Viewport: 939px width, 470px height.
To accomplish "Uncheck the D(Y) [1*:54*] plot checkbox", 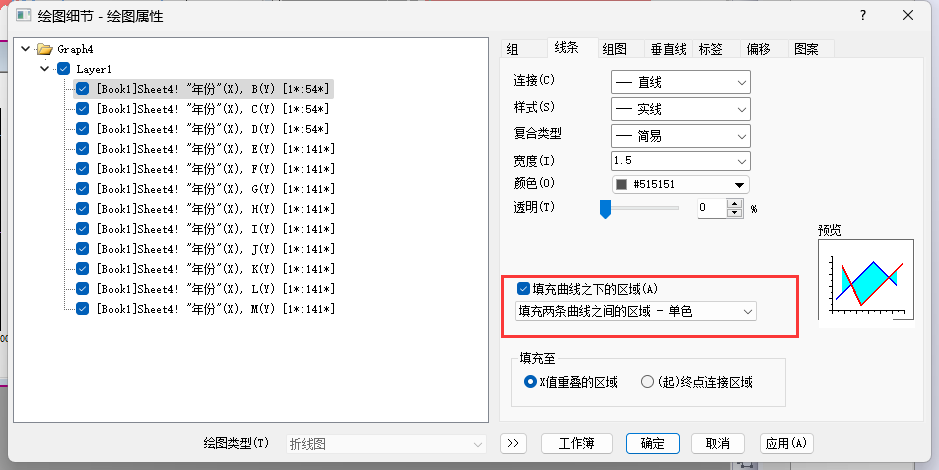I will pos(83,129).
